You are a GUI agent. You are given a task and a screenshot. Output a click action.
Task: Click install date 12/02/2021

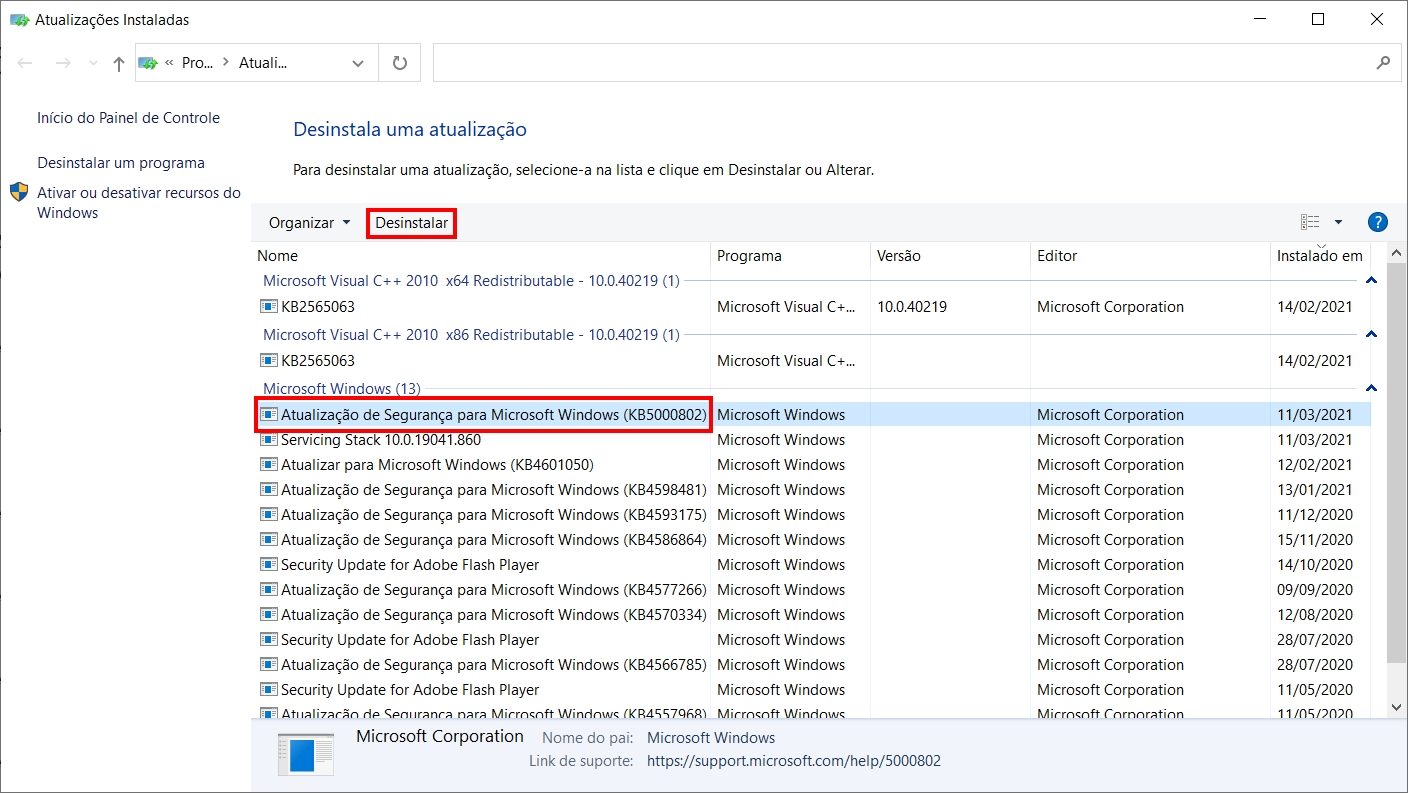pos(1314,465)
